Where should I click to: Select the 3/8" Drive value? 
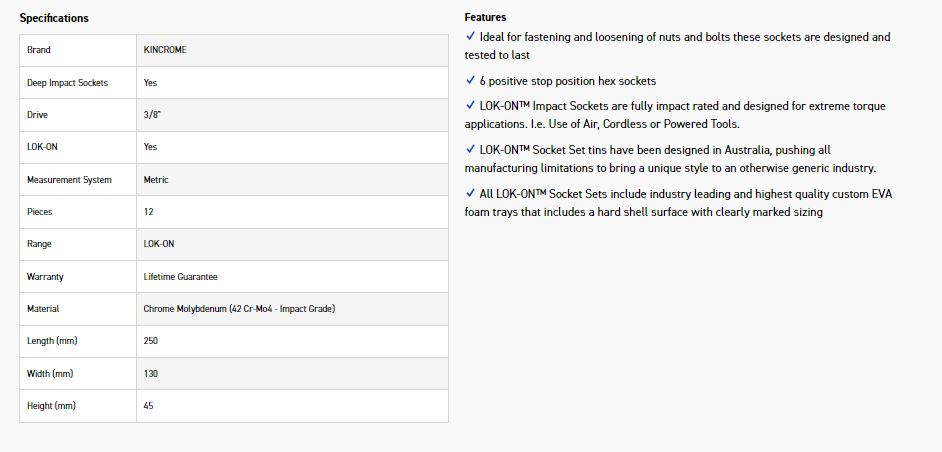(x=152, y=115)
